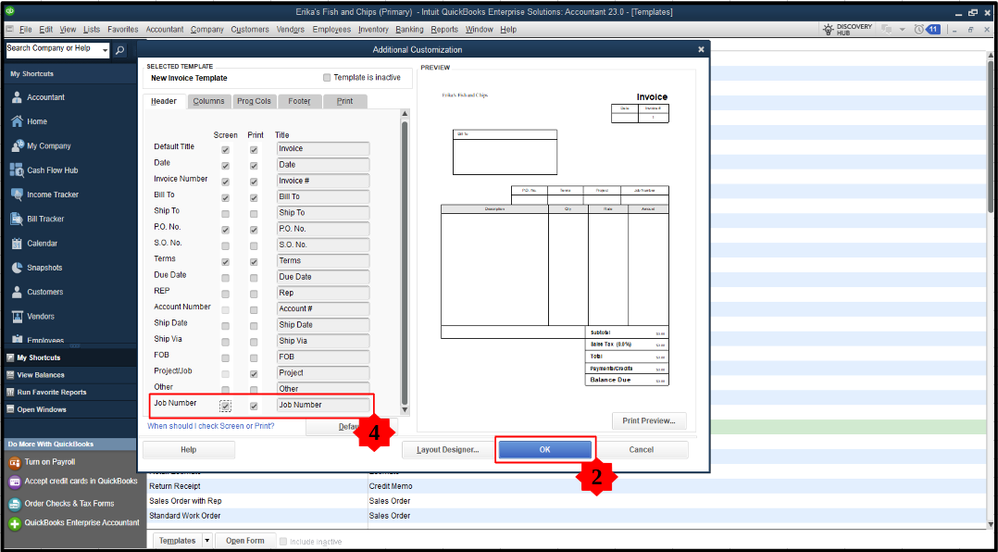The height and width of the screenshot is (552, 998).
Task: Toggle the Template is inactive checkbox
Action: [327, 78]
